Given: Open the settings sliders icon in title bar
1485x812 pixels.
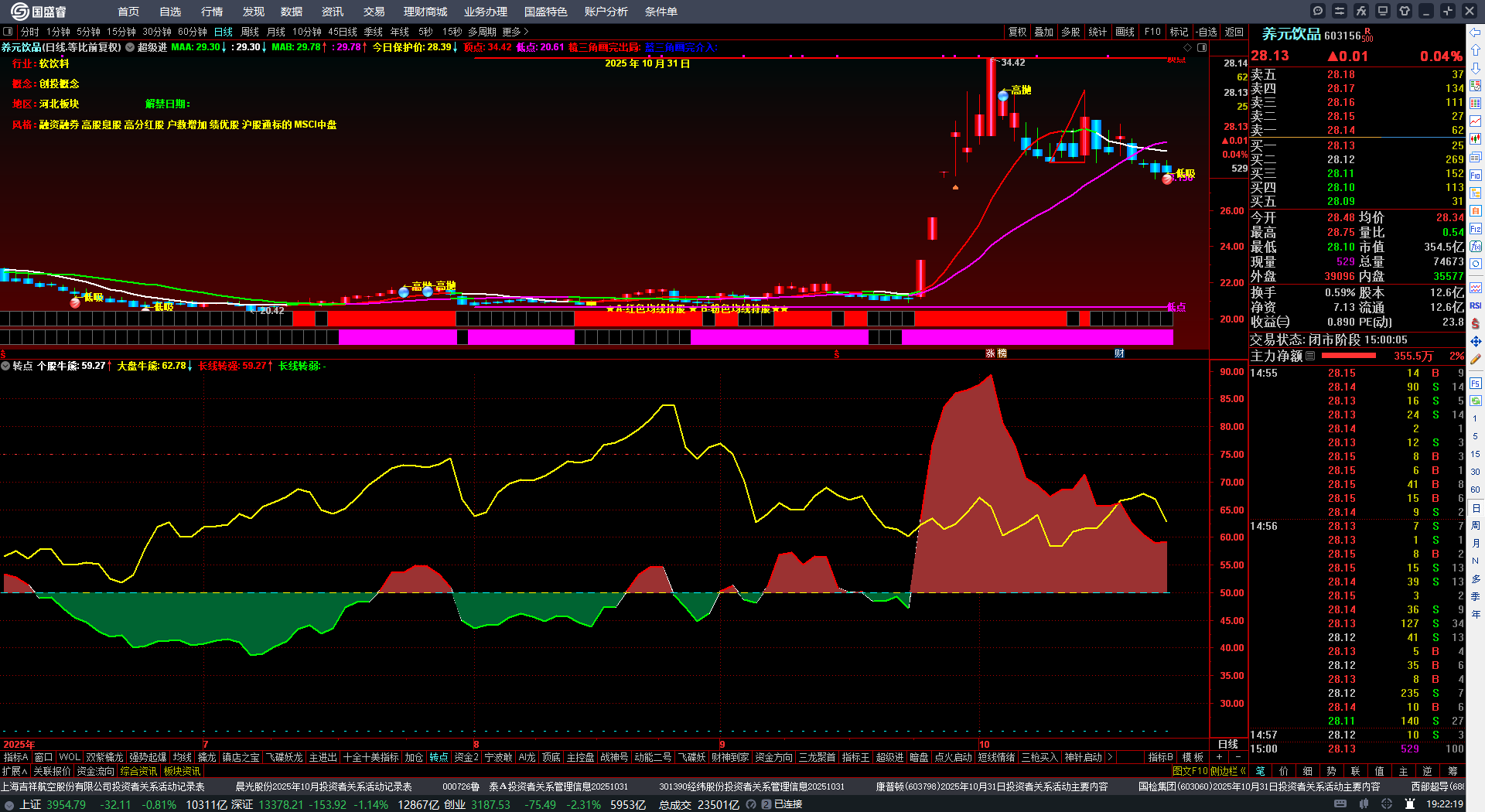Looking at the screenshot, I should [x=1340, y=11].
